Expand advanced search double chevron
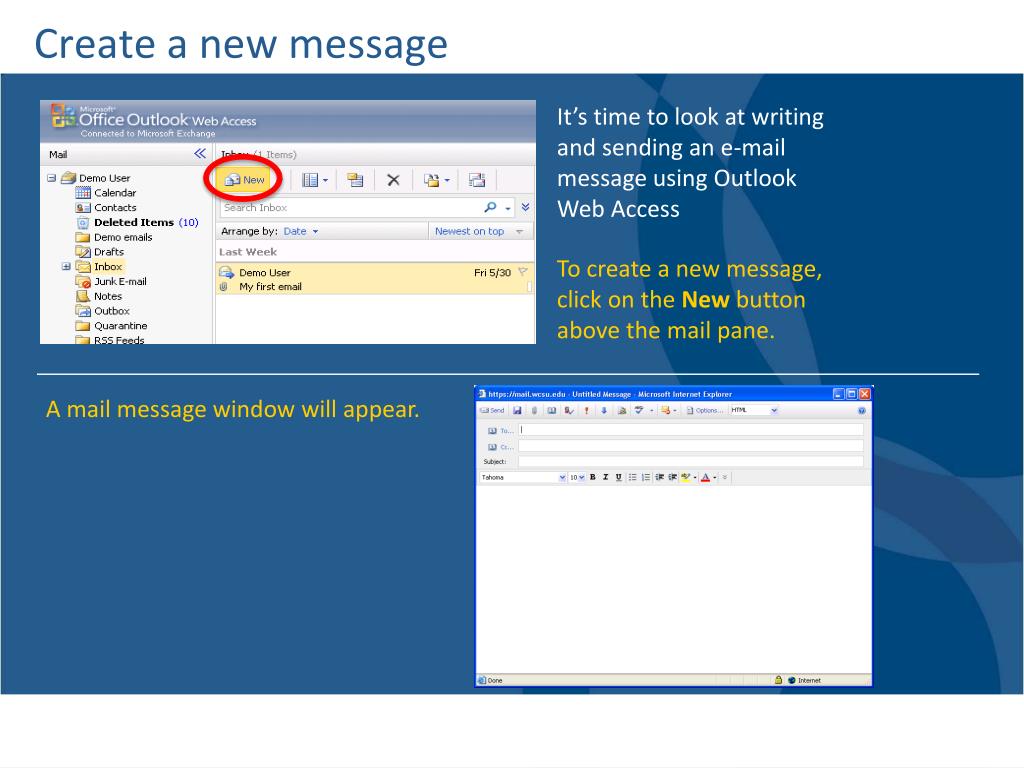The height and width of the screenshot is (768, 1024). tap(525, 208)
